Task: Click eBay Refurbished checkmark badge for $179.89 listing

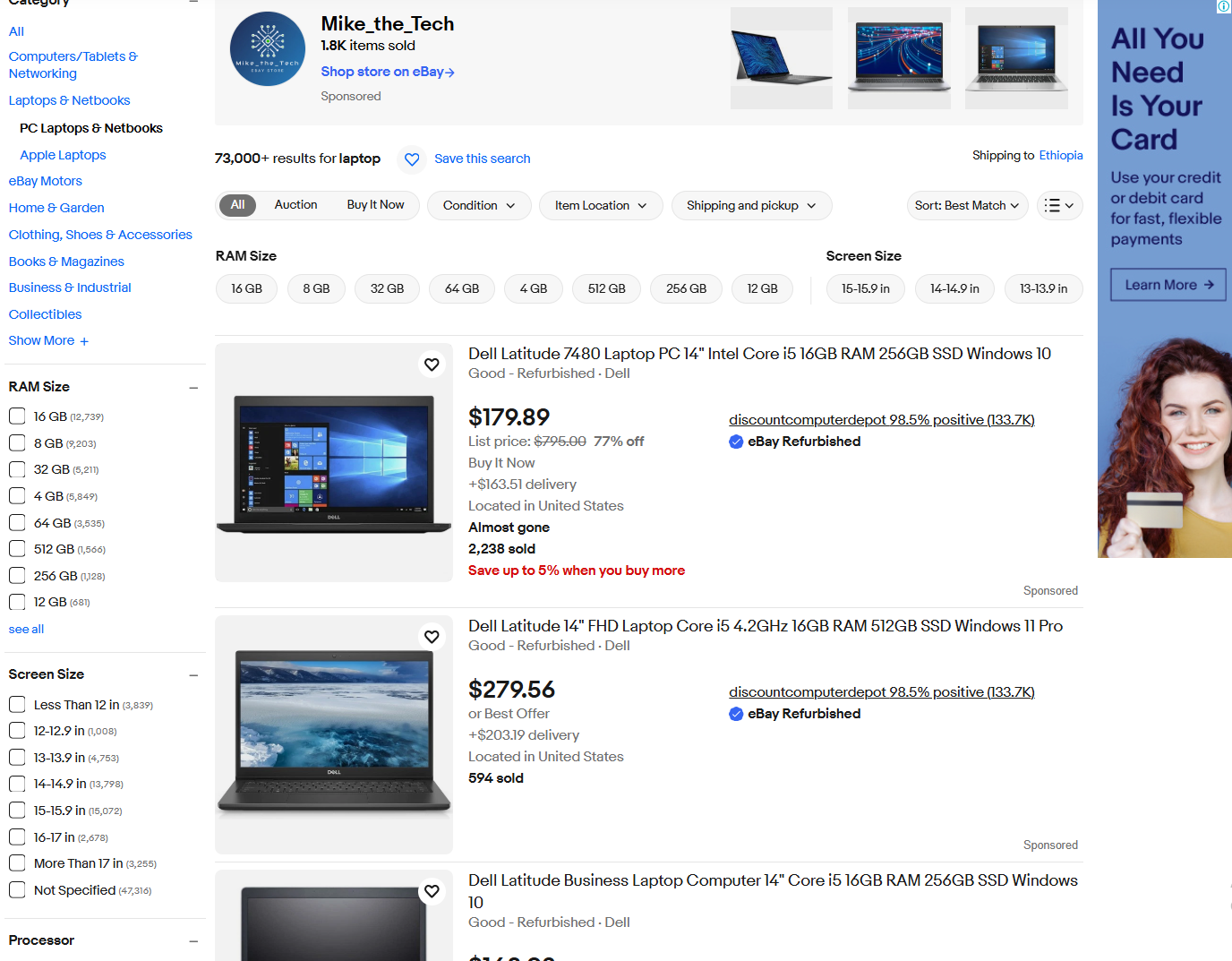Action: [x=736, y=442]
